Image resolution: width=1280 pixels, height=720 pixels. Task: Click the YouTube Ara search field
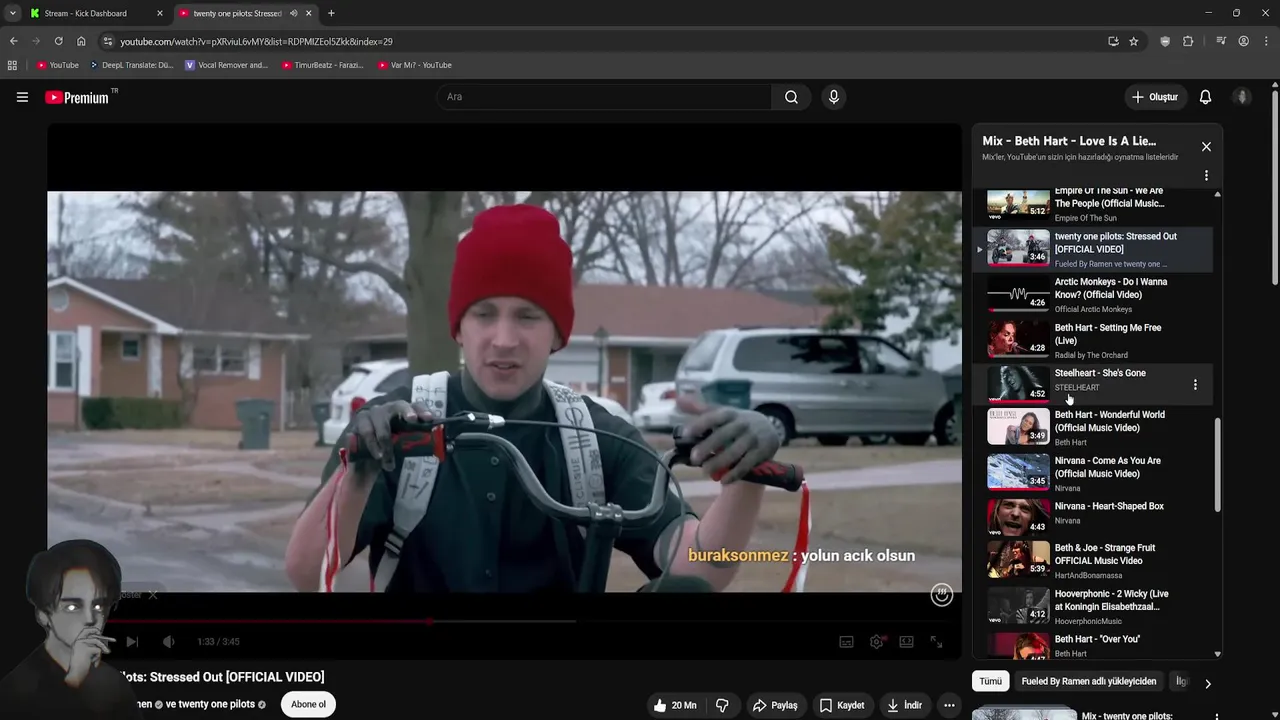[x=603, y=97]
